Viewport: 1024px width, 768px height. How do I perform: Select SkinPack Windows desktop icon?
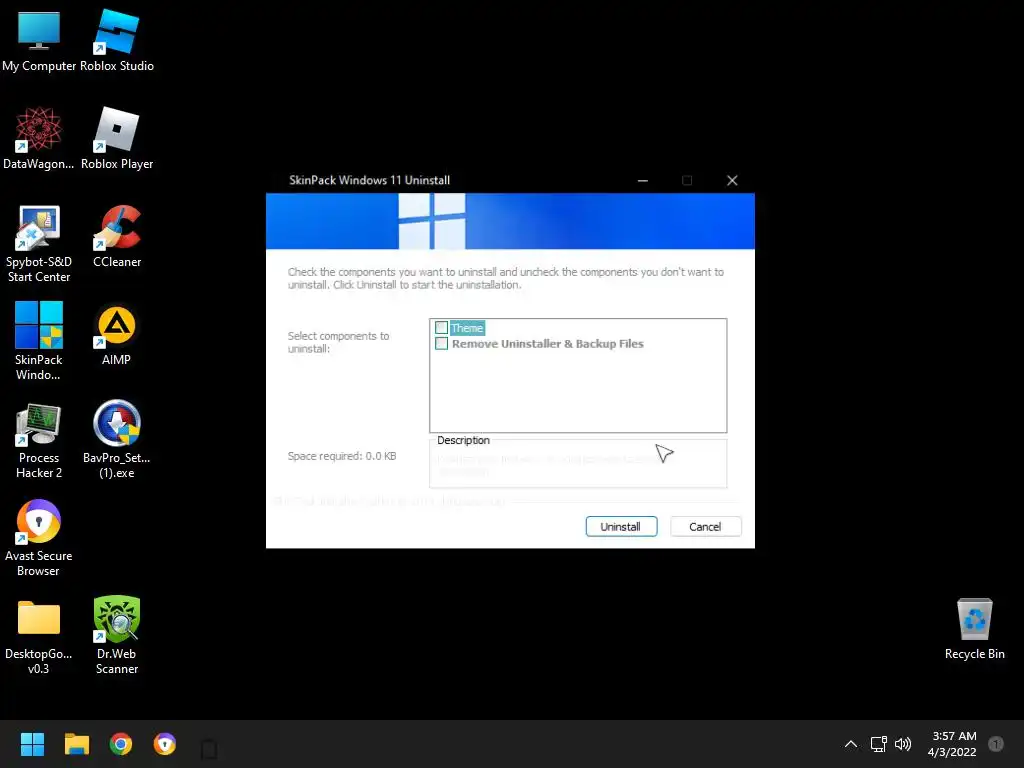39,341
